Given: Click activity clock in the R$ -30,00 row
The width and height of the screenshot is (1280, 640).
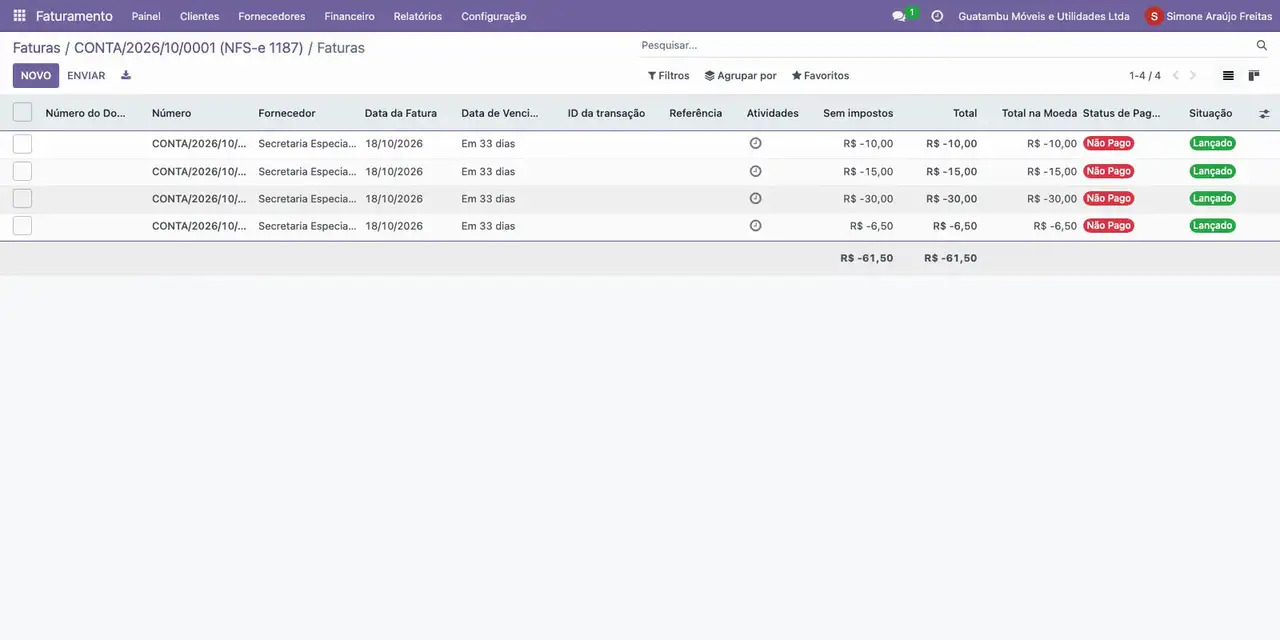Looking at the screenshot, I should point(756,198).
